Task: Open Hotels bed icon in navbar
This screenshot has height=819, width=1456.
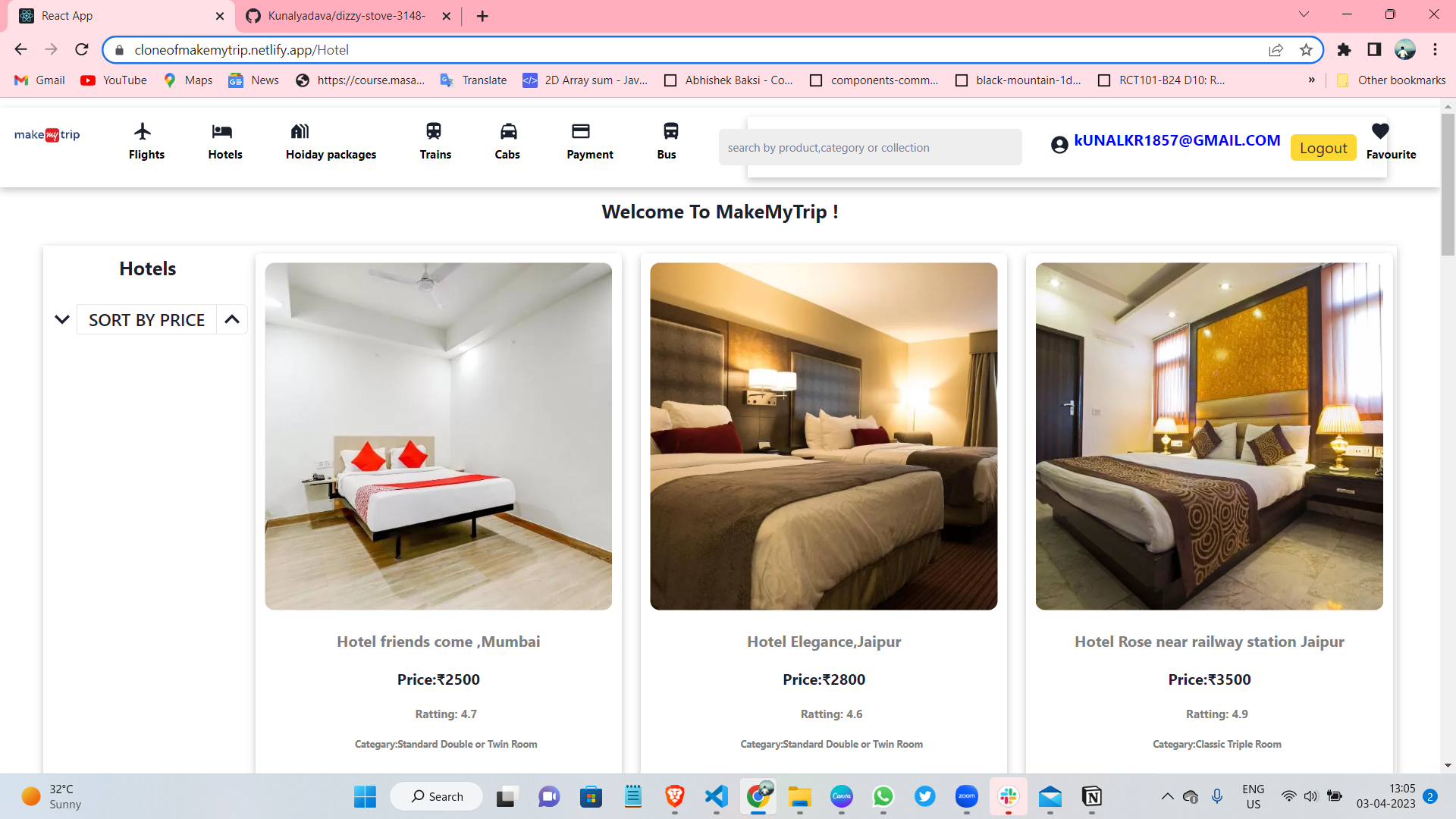Action: click(222, 131)
